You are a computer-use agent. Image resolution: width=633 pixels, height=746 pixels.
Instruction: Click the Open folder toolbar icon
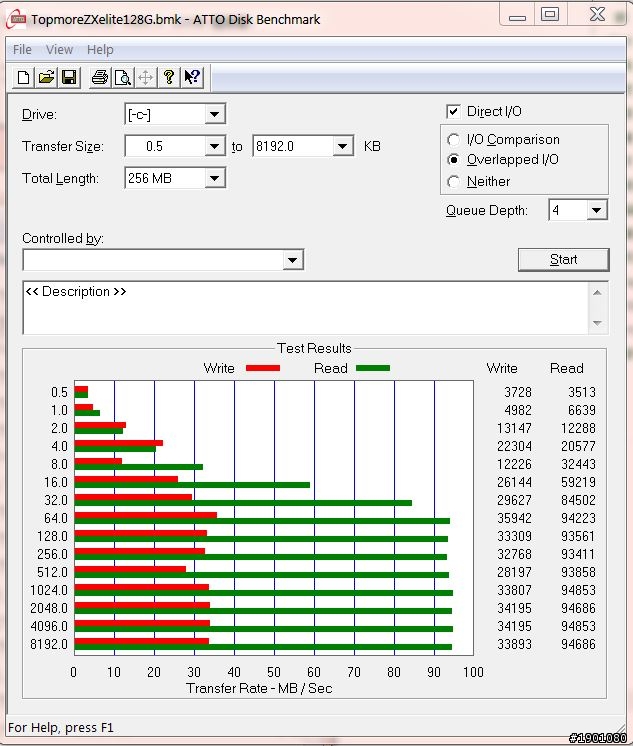(46, 77)
